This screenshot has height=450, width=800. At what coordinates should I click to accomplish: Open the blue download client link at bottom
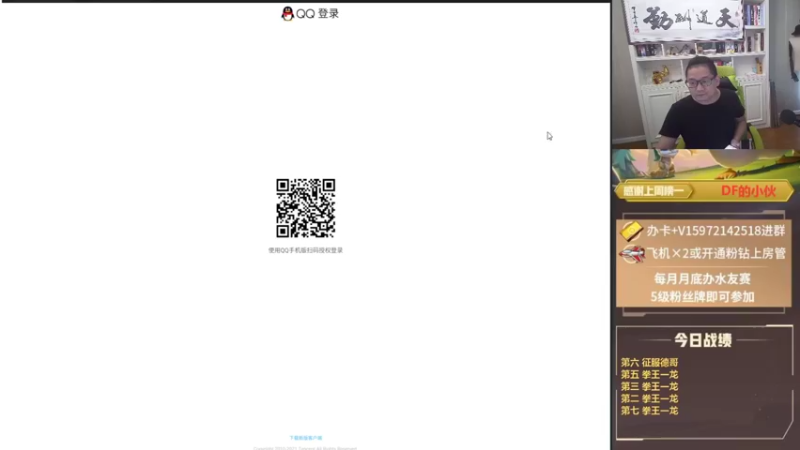tap(306, 438)
